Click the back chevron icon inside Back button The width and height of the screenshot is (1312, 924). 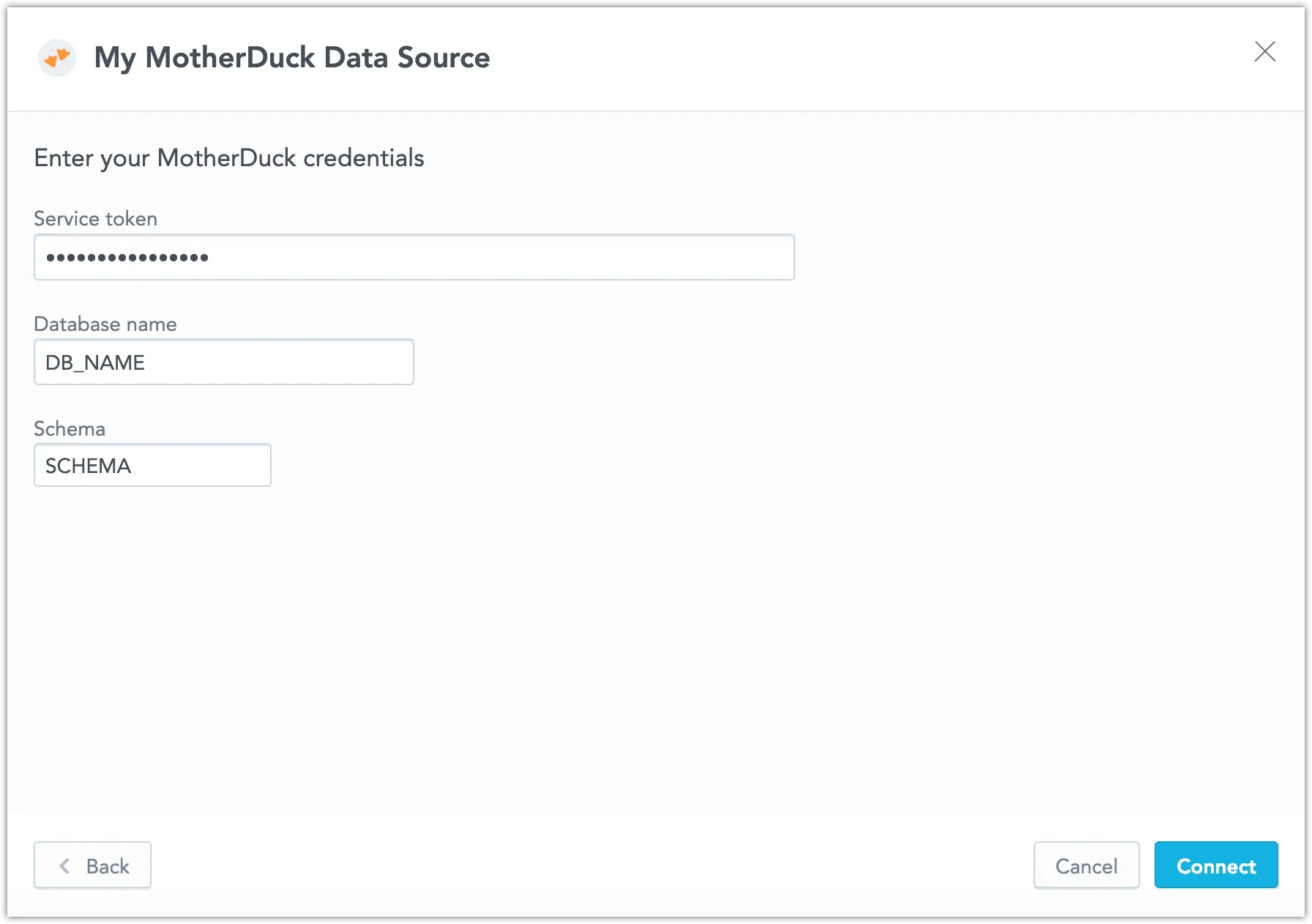(x=65, y=865)
